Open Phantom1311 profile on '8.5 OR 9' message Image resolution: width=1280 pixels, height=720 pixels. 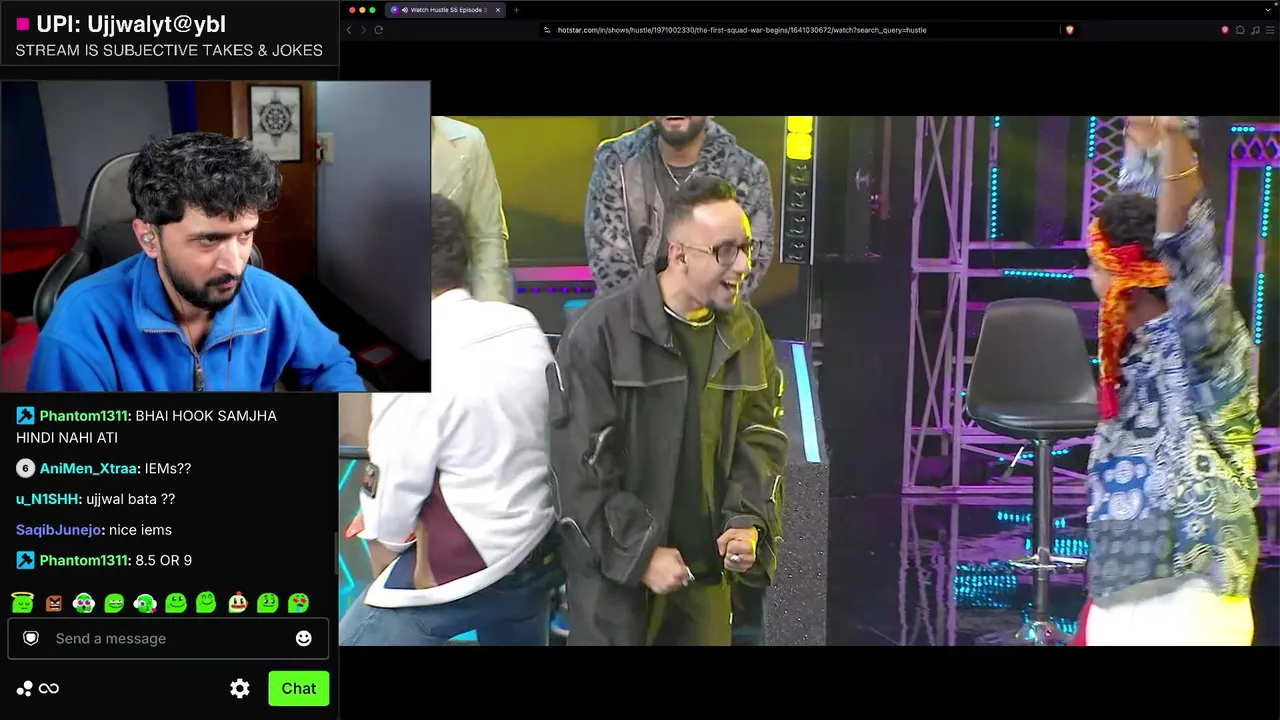tap(85, 560)
